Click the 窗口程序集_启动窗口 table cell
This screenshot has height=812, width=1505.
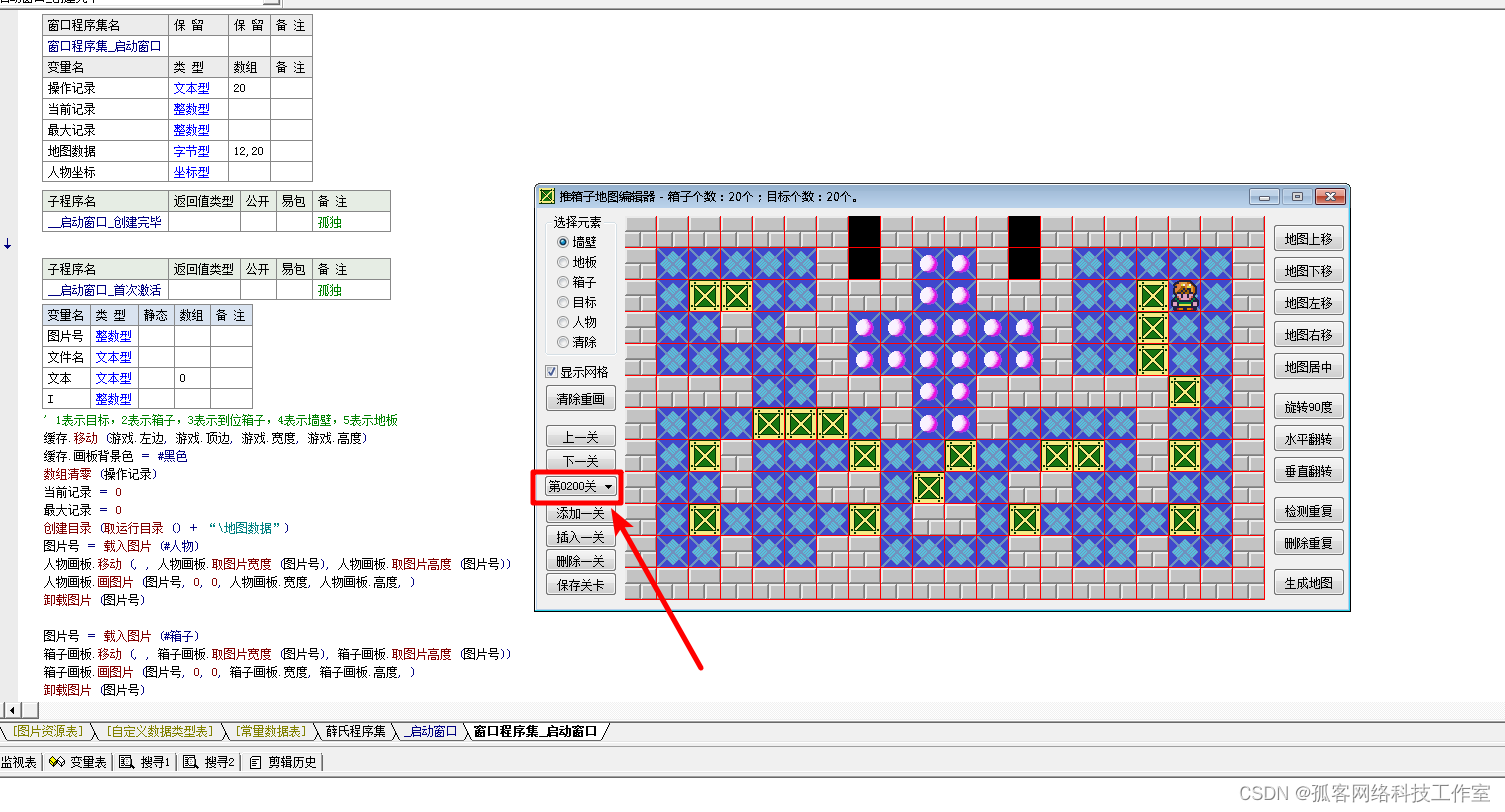(105, 46)
